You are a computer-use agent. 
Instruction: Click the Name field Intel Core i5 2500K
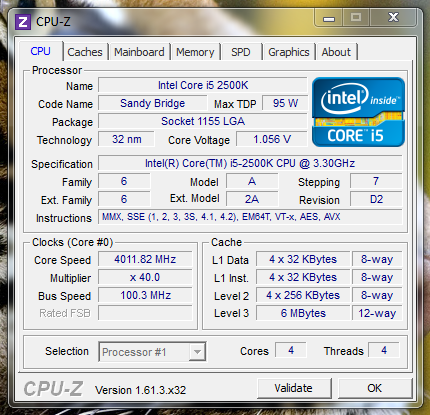point(203,85)
